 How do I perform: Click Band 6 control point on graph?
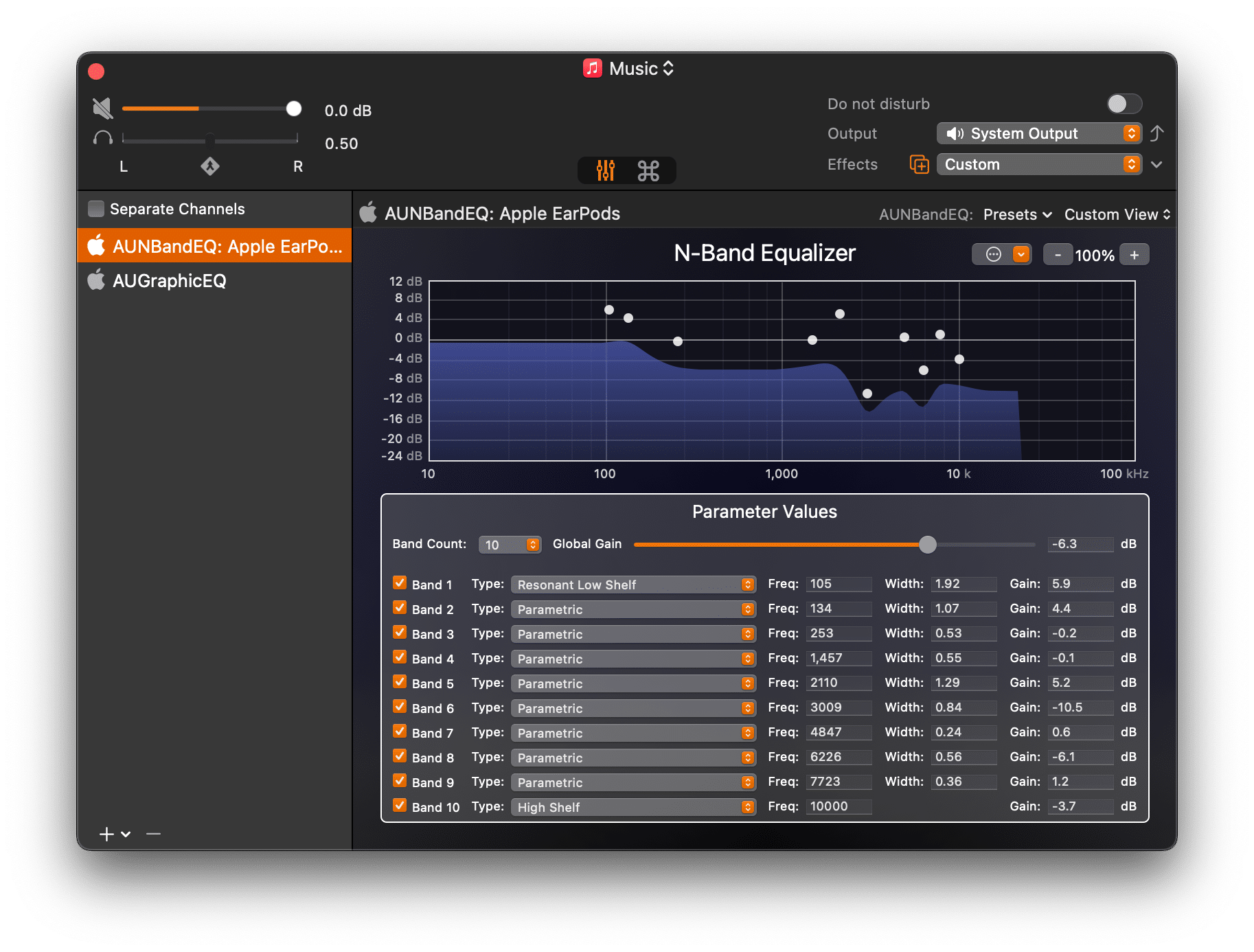point(867,394)
